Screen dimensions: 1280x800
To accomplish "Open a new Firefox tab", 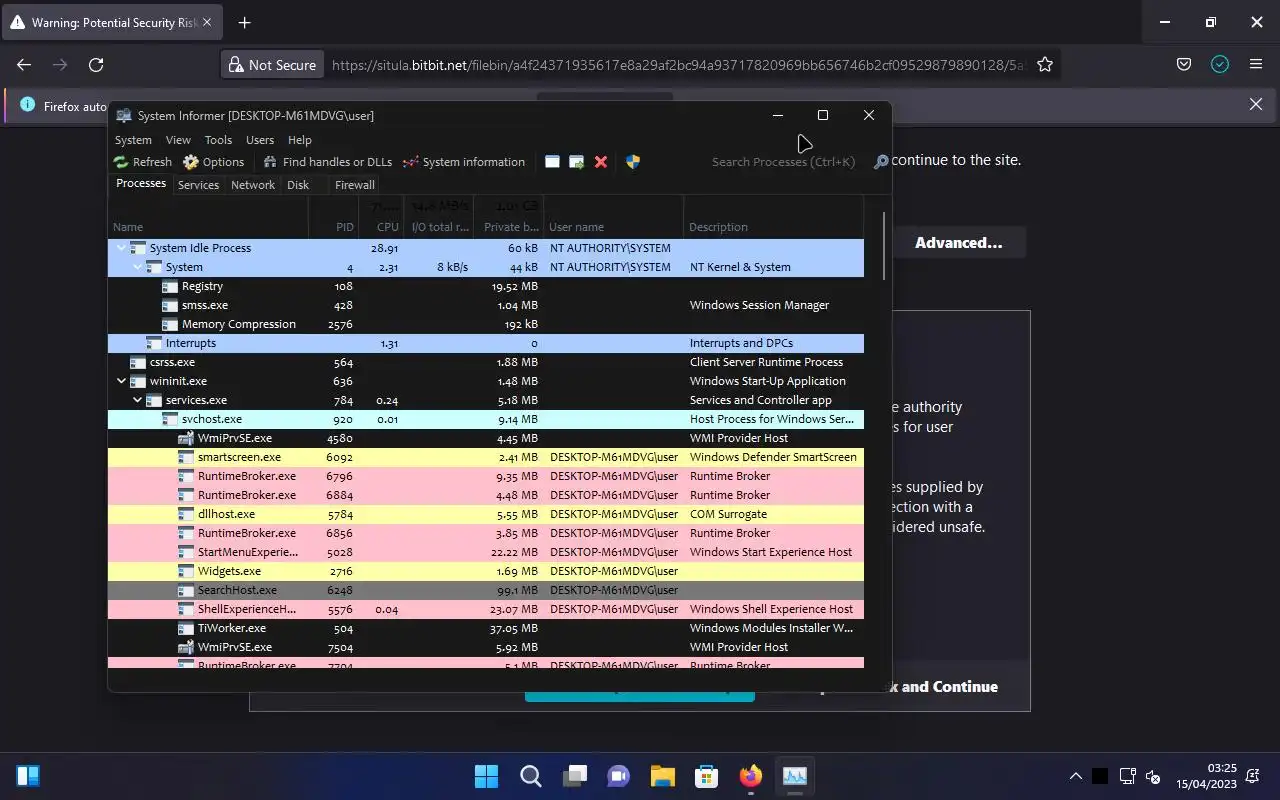I will coord(244,22).
